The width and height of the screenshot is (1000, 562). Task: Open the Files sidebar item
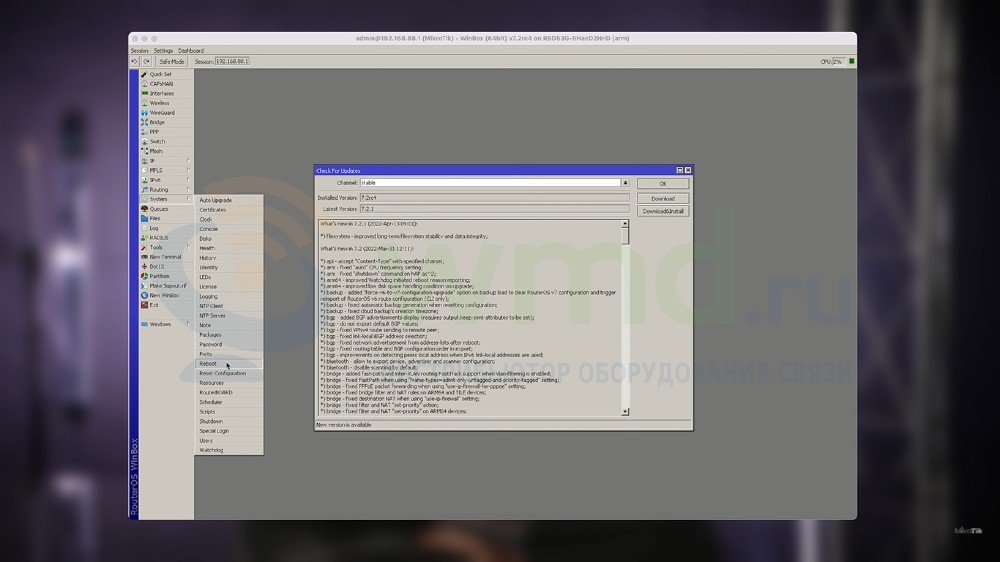tap(166, 218)
